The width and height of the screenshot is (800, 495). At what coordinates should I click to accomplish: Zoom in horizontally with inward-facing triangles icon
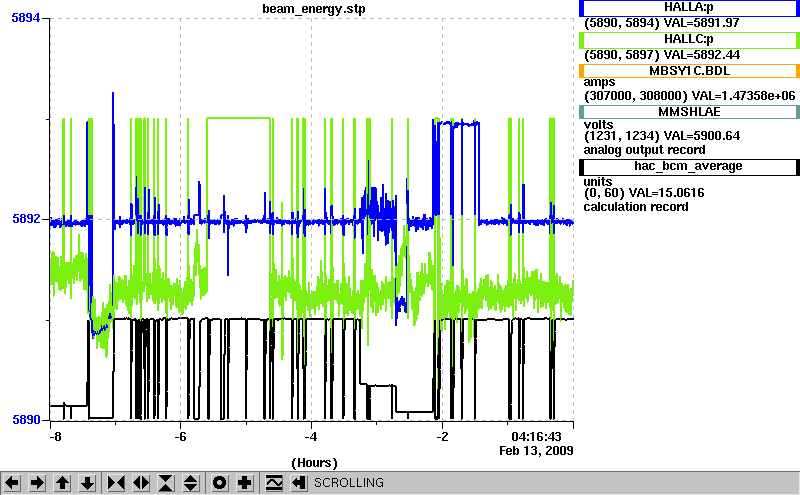click(116, 482)
